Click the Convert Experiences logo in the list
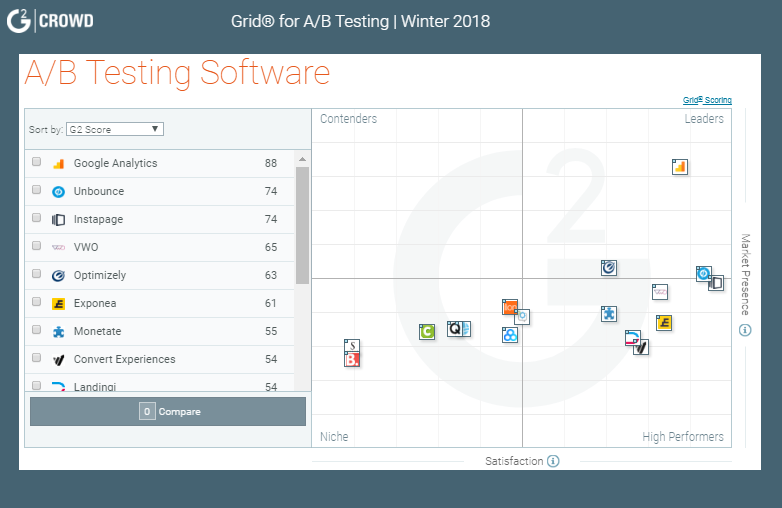Image resolution: width=782 pixels, height=508 pixels. click(x=58, y=359)
